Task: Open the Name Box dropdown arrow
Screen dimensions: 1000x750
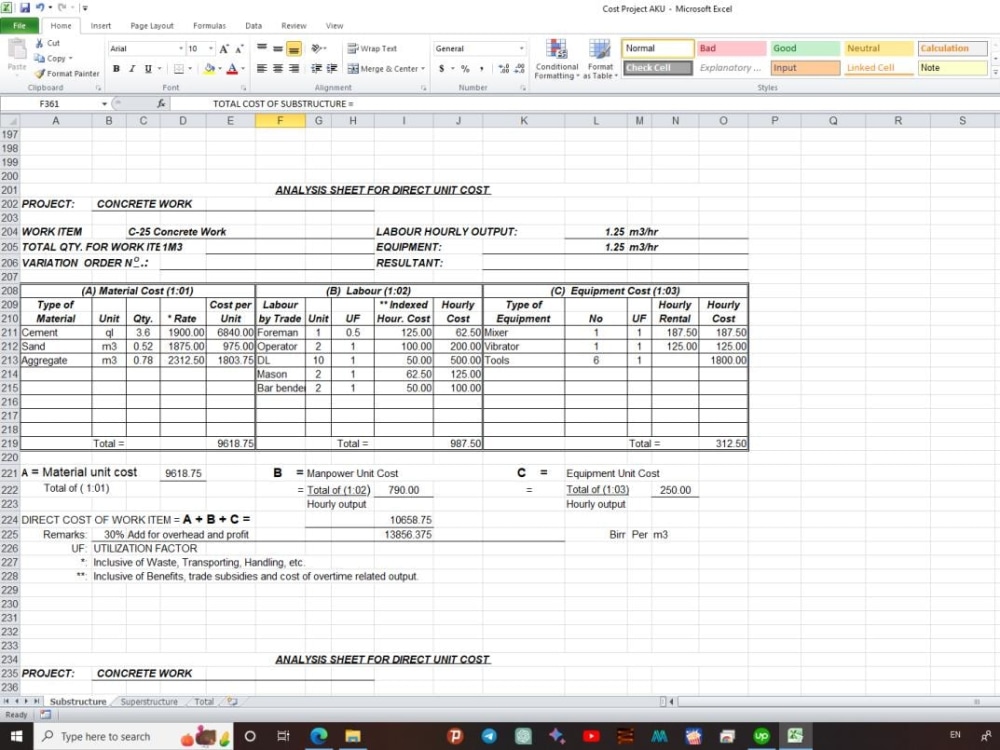Action: [104, 103]
